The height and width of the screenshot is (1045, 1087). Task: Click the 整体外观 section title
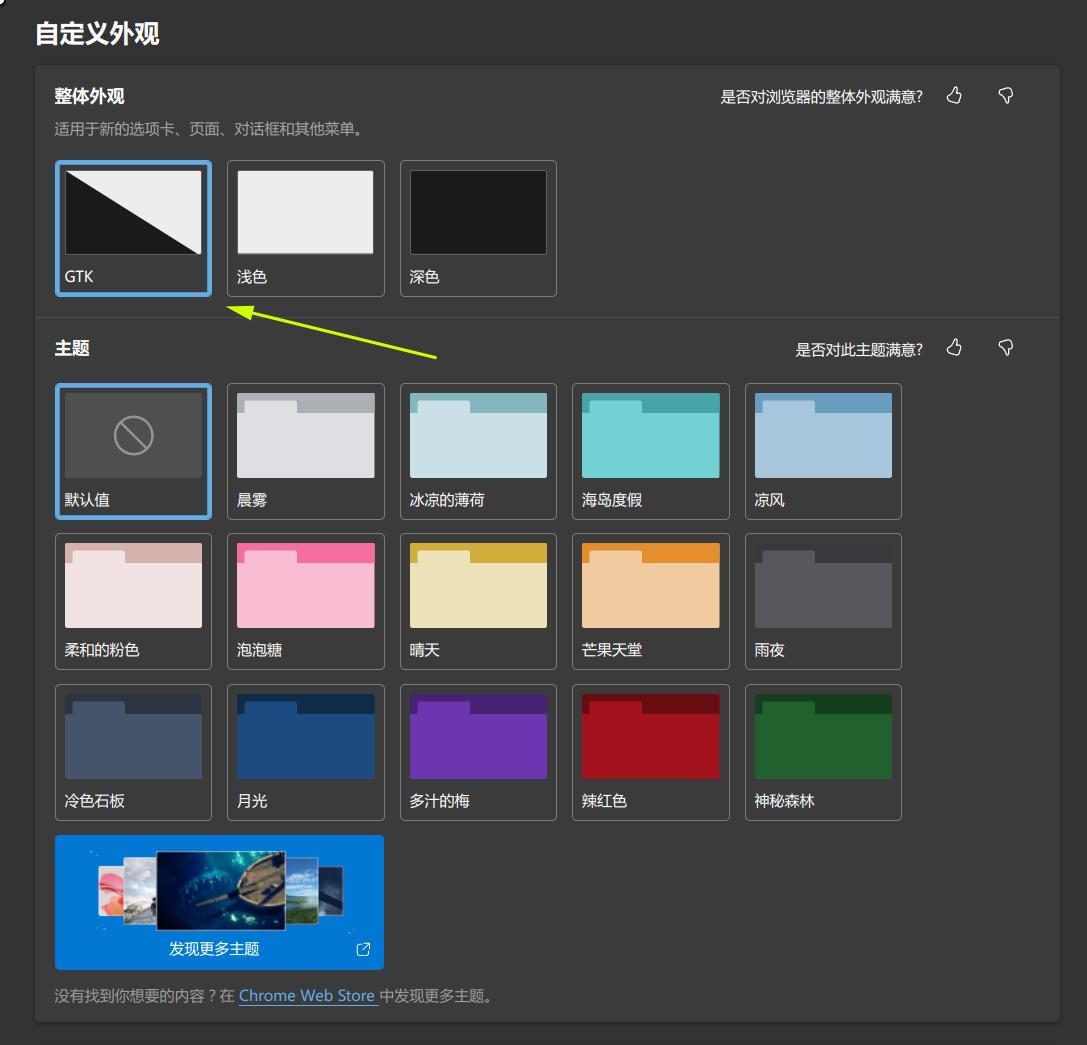pyautogui.click(x=89, y=96)
